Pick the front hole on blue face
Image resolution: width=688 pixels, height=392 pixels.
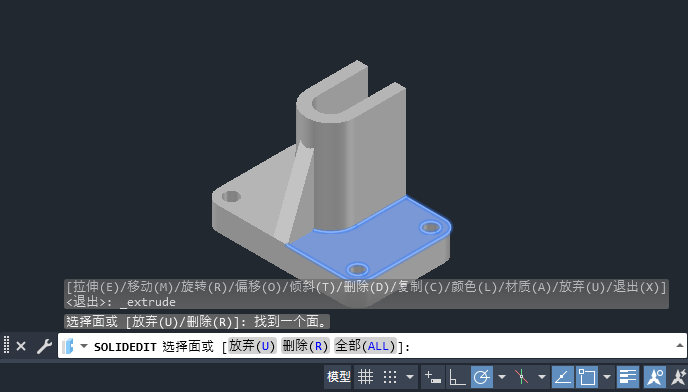click(x=358, y=269)
